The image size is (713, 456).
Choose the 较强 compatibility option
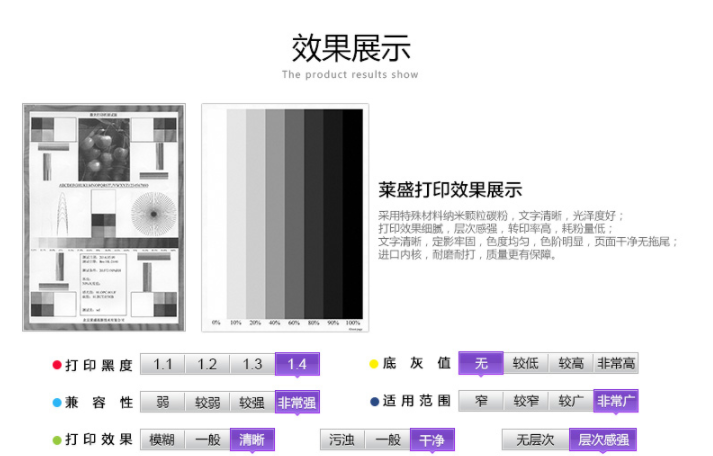pos(252,402)
